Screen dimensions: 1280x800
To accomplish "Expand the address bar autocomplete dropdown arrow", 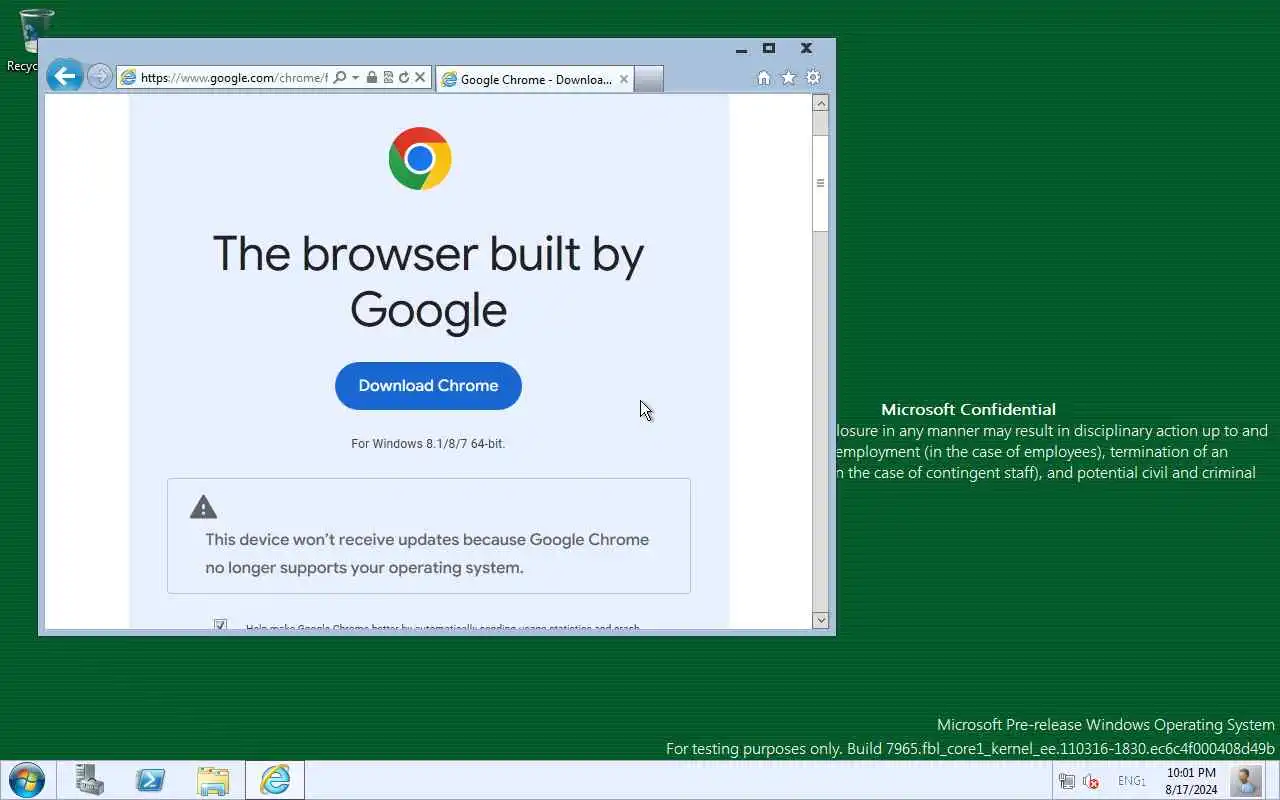I will (355, 77).
